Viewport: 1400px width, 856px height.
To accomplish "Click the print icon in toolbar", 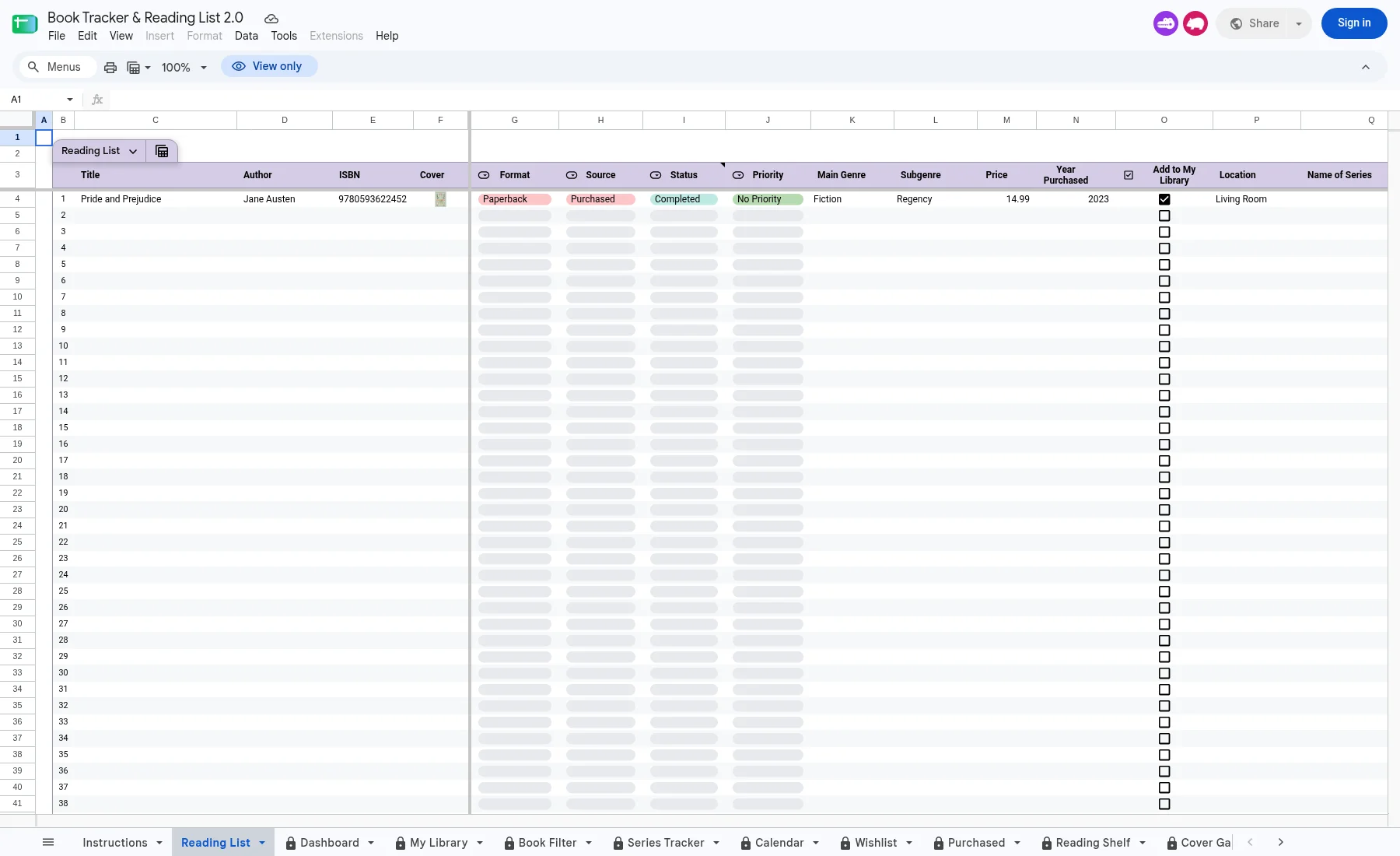I will tap(110, 67).
